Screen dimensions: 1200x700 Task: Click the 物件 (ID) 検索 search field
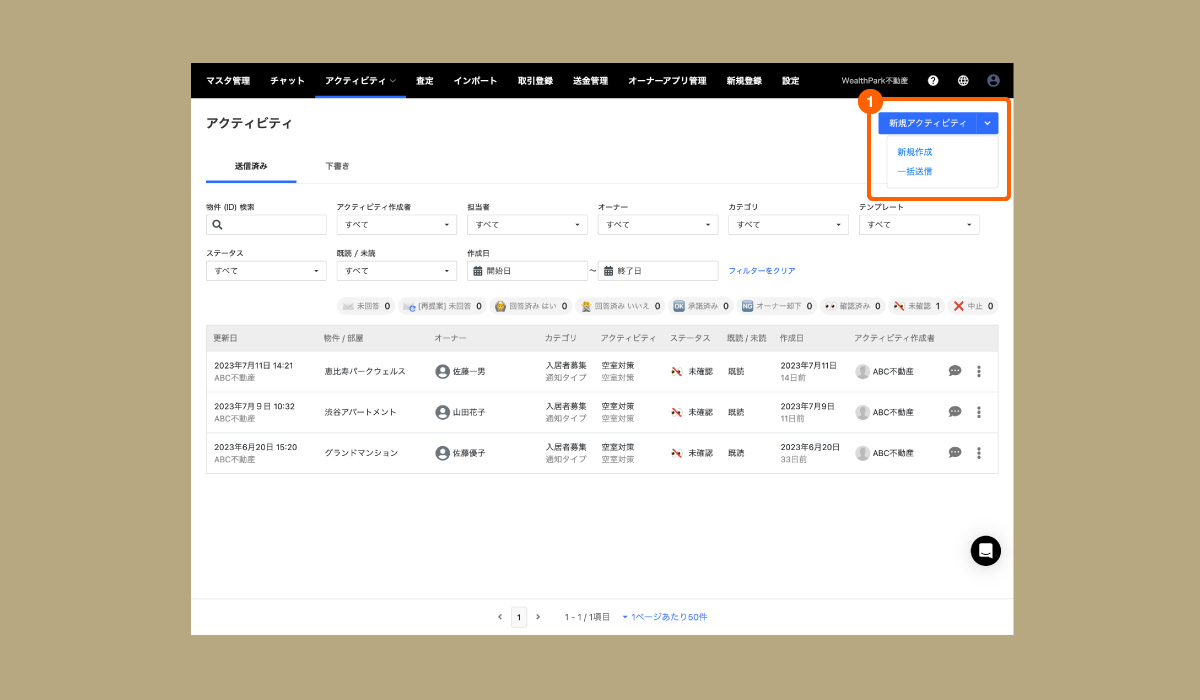(261, 225)
